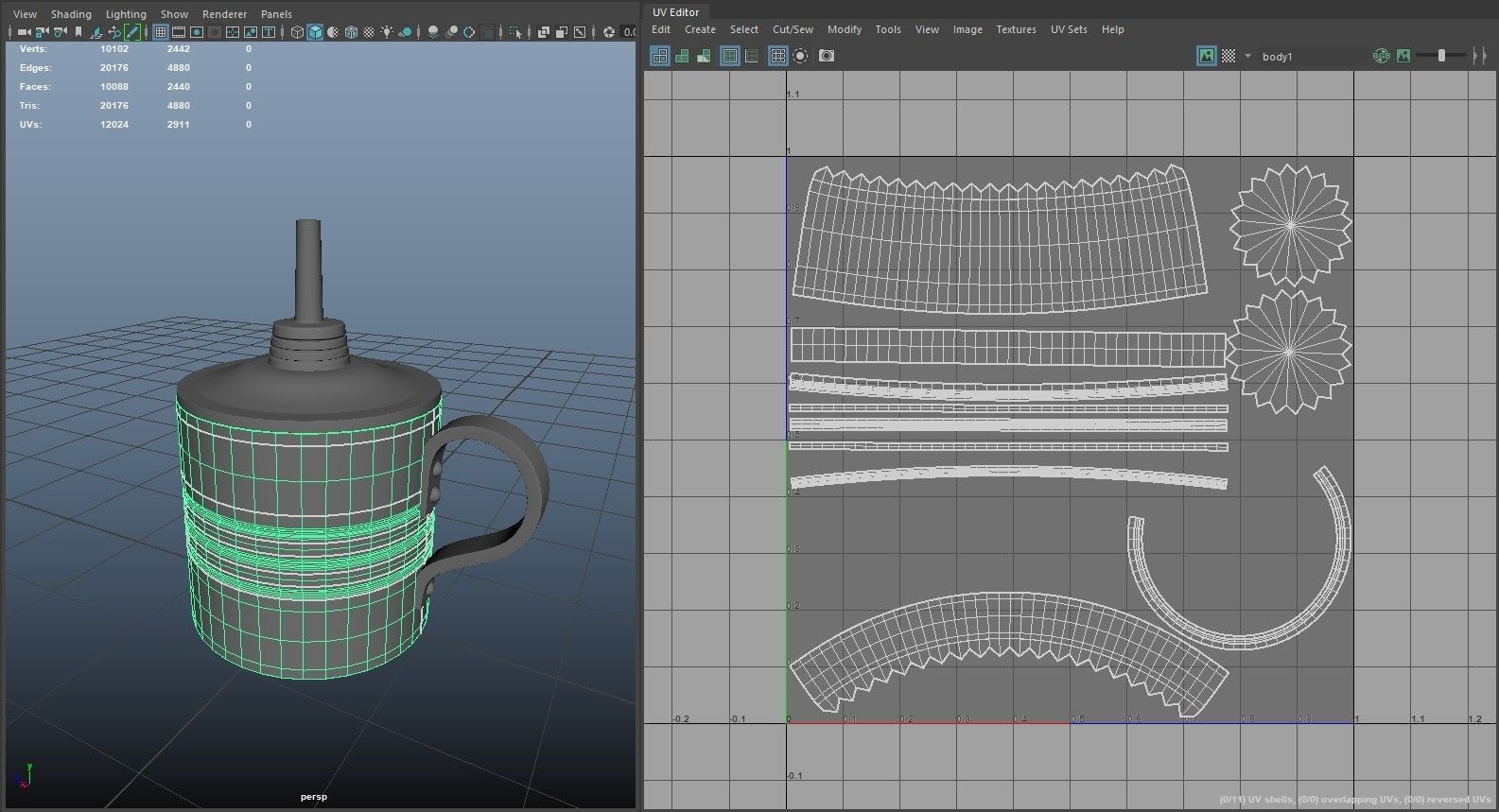
Task: Open UV Editor Create menu
Action: [x=700, y=29]
